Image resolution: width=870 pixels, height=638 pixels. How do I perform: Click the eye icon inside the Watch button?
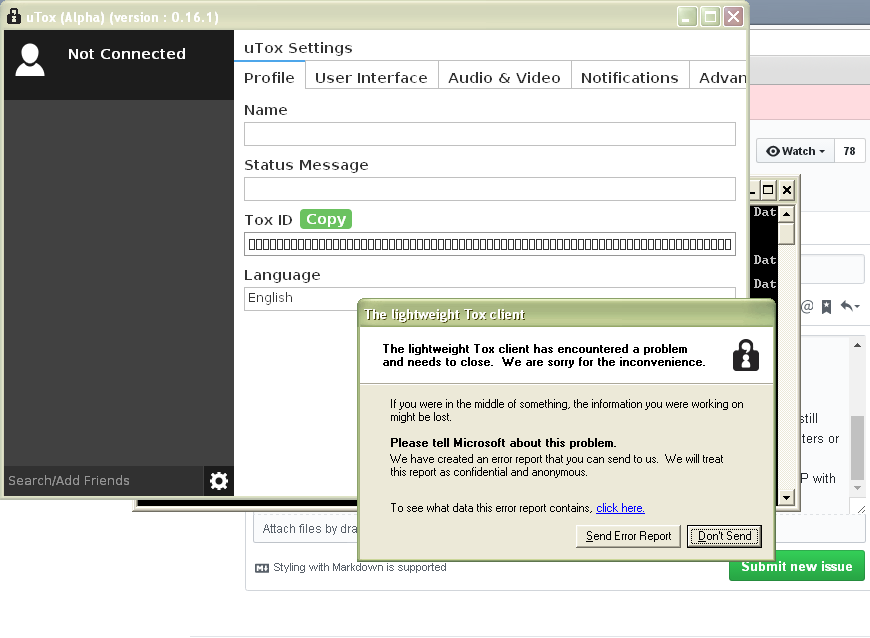coord(771,150)
